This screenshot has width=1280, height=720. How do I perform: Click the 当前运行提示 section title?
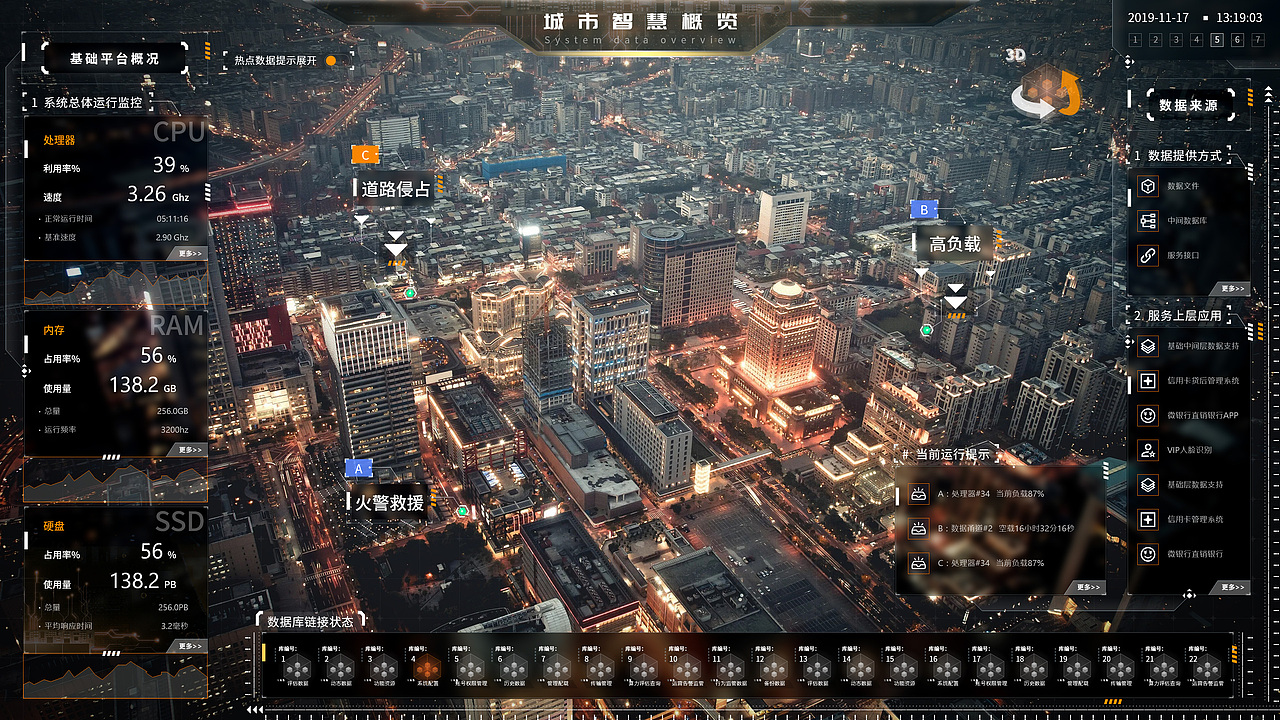947,454
